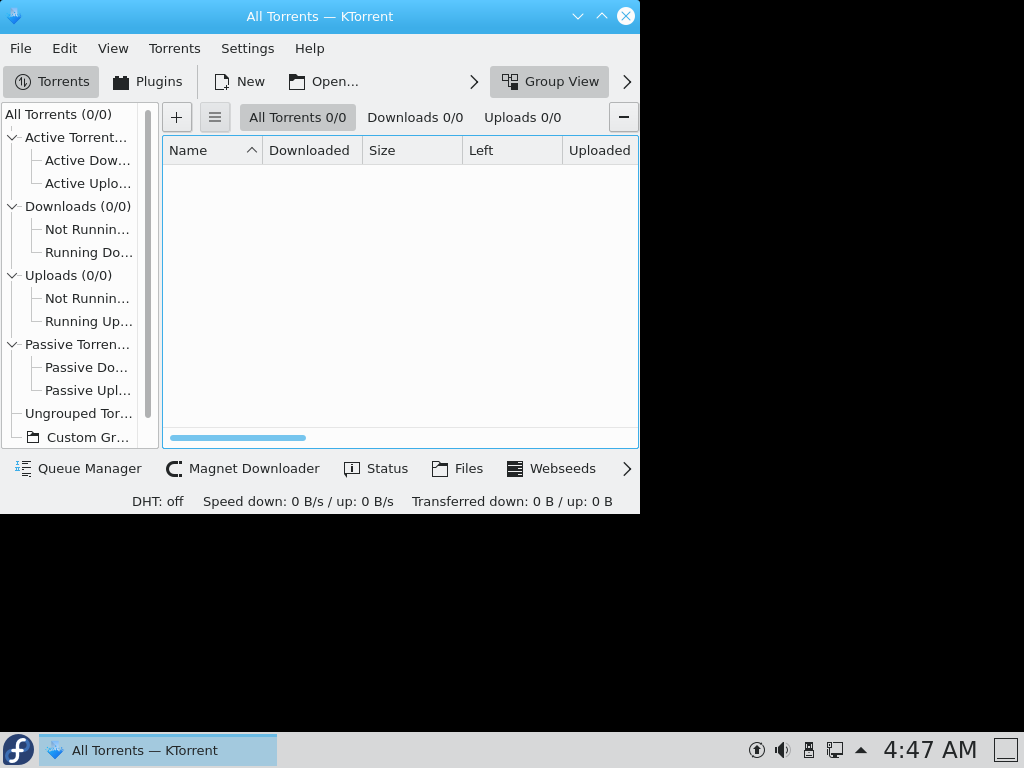Collapse the Uploads (0/0) group
The height and width of the screenshot is (768, 1024).
[x=12, y=276]
